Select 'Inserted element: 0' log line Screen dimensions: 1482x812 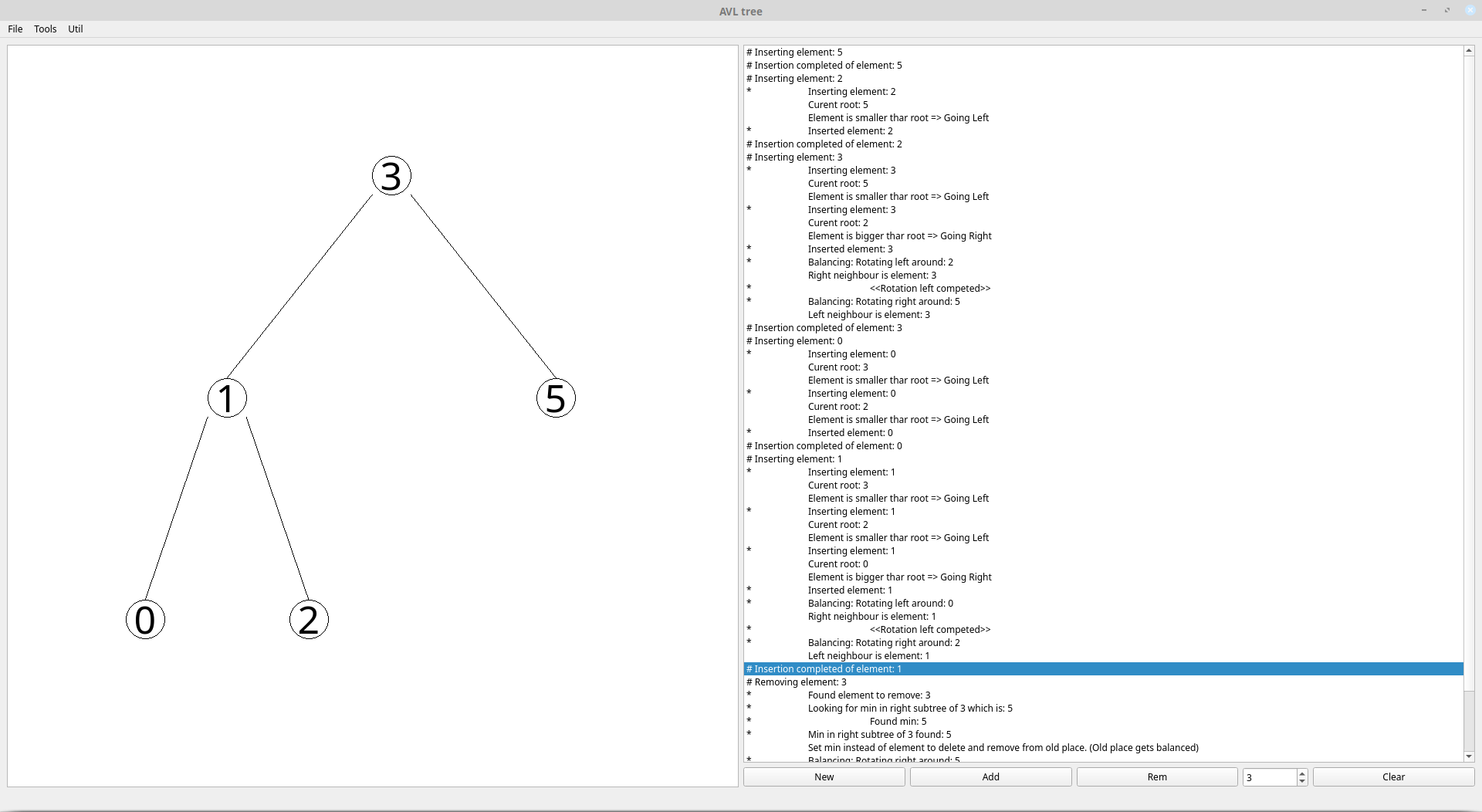[1104, 433]
